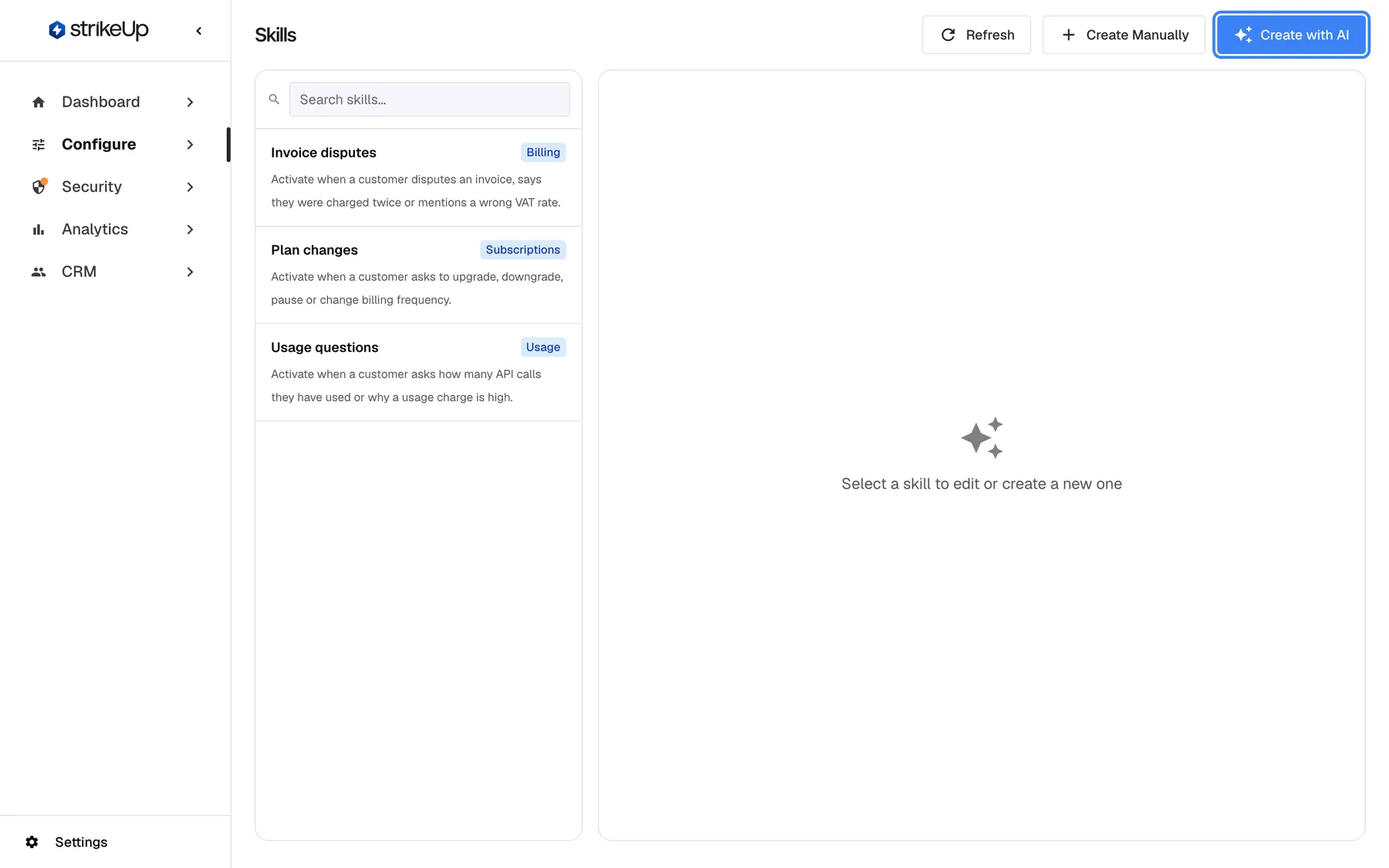Image resolution: width=1389 pixels, height=868 pixels.
Task: Click the Invoice disputes description text
Action: point(416,191)
